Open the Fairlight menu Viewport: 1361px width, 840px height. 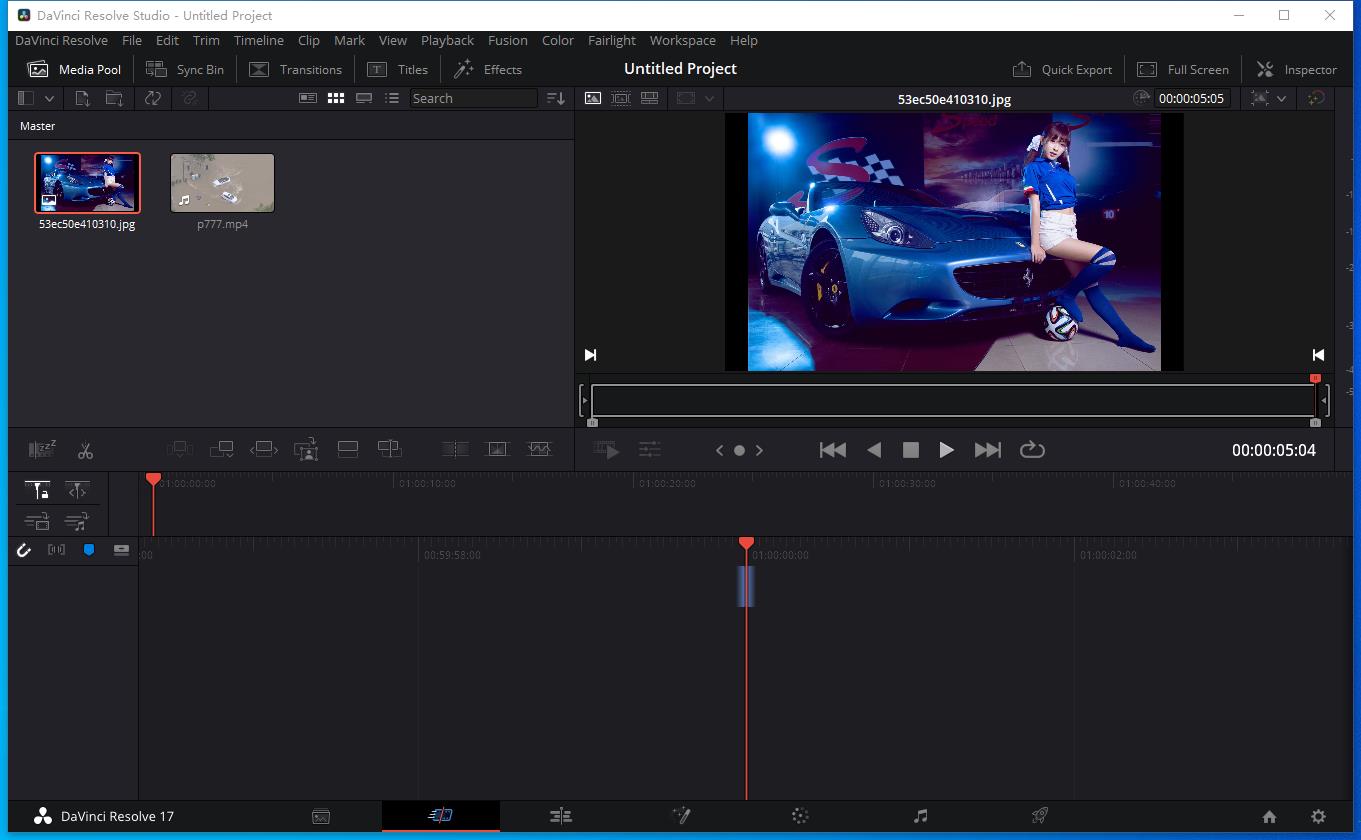tap(611, 40)
